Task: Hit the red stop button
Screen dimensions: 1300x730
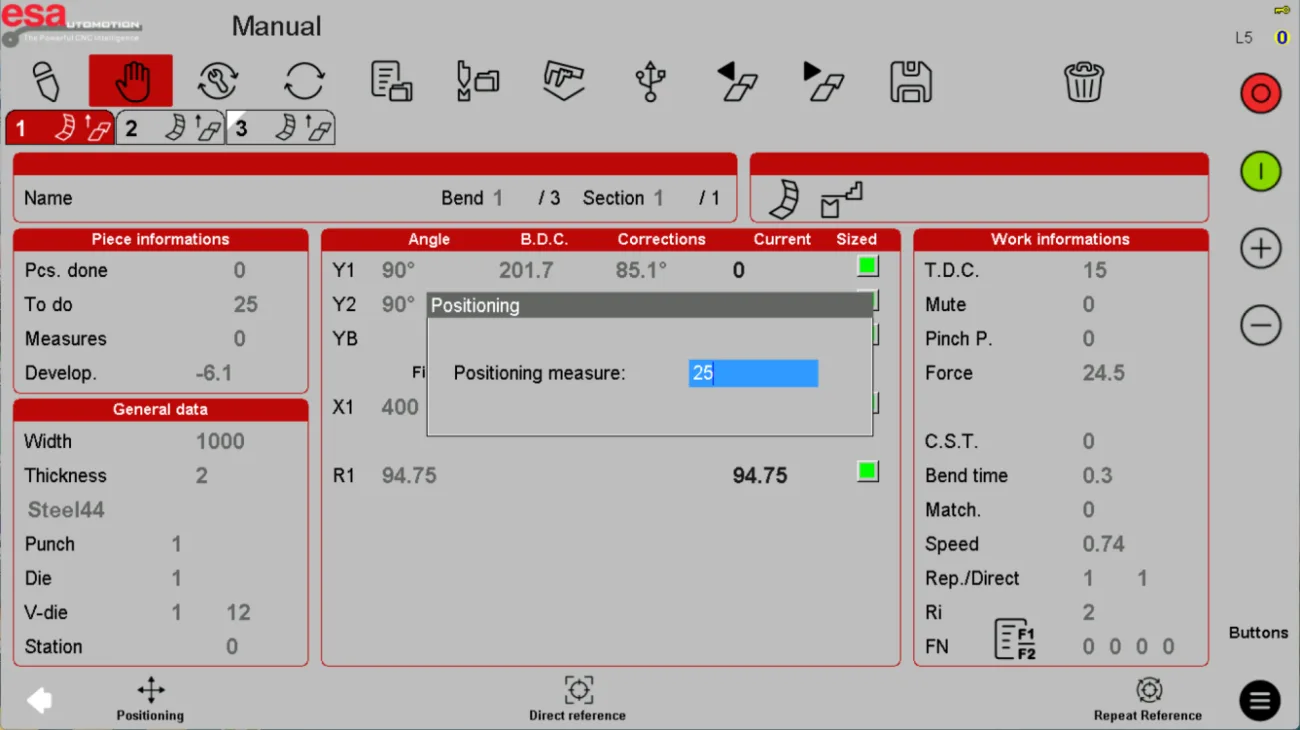Action: 1260,95
